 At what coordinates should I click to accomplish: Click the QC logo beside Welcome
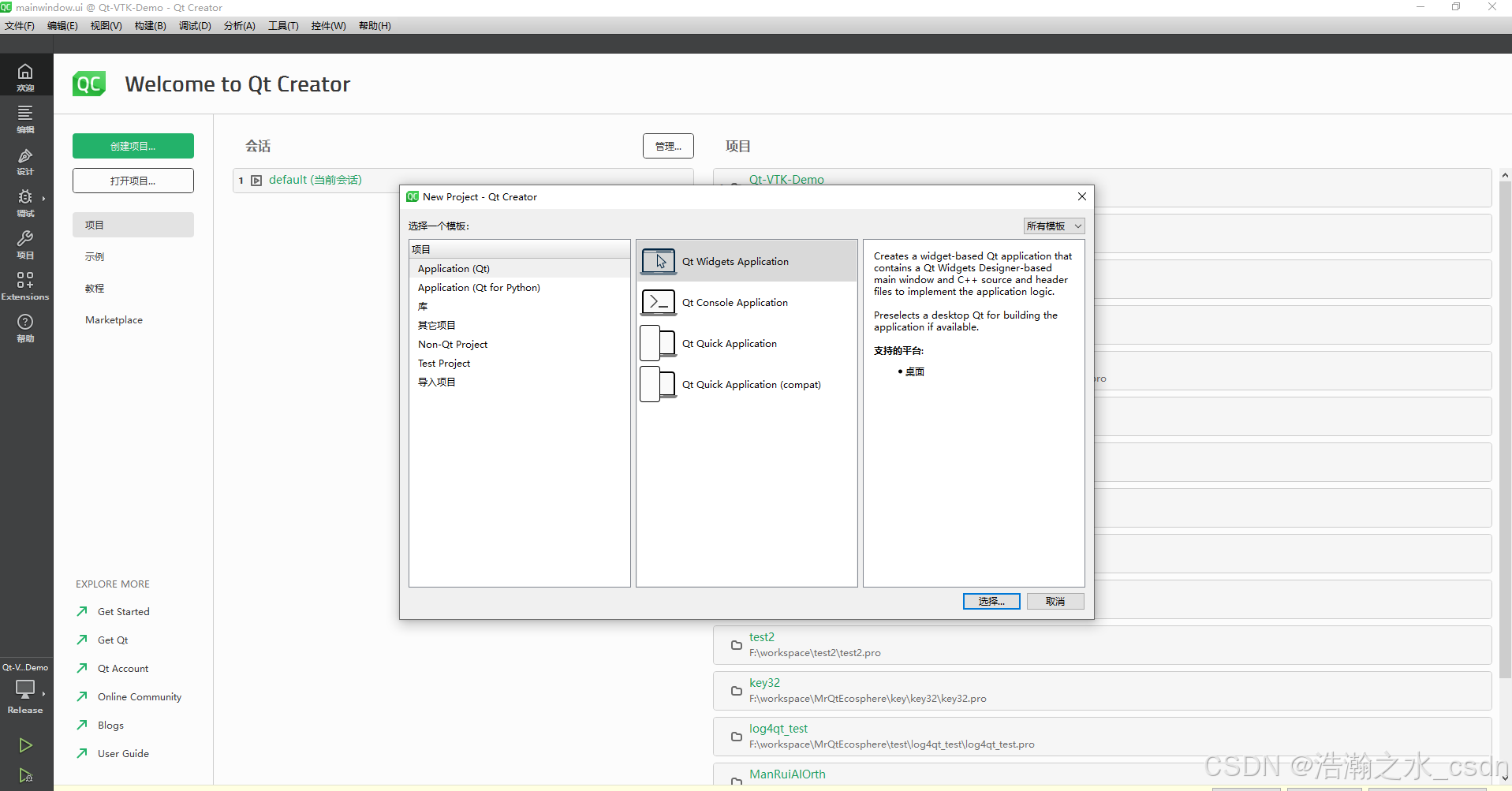pos(89,84)
